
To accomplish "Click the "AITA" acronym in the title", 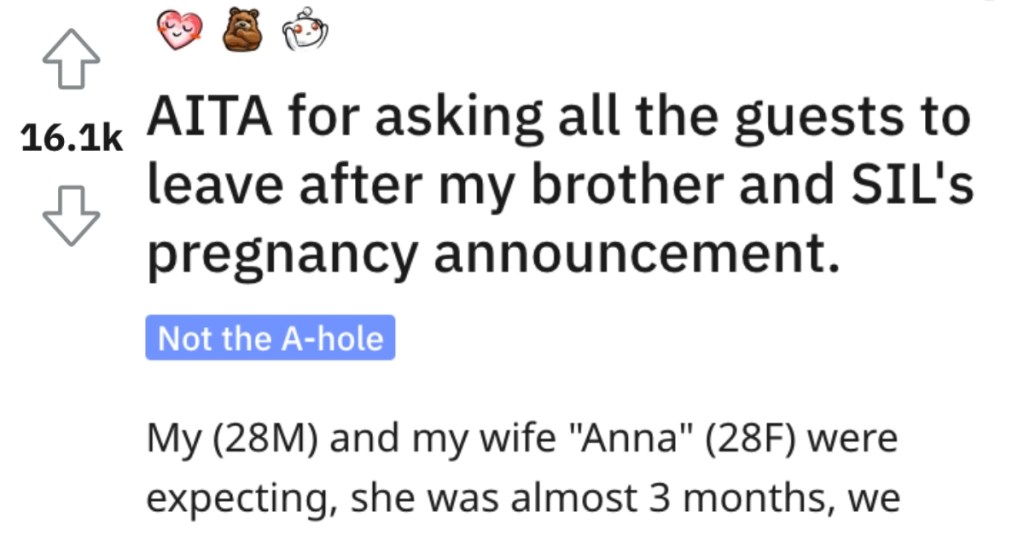I will pos(210,117).
